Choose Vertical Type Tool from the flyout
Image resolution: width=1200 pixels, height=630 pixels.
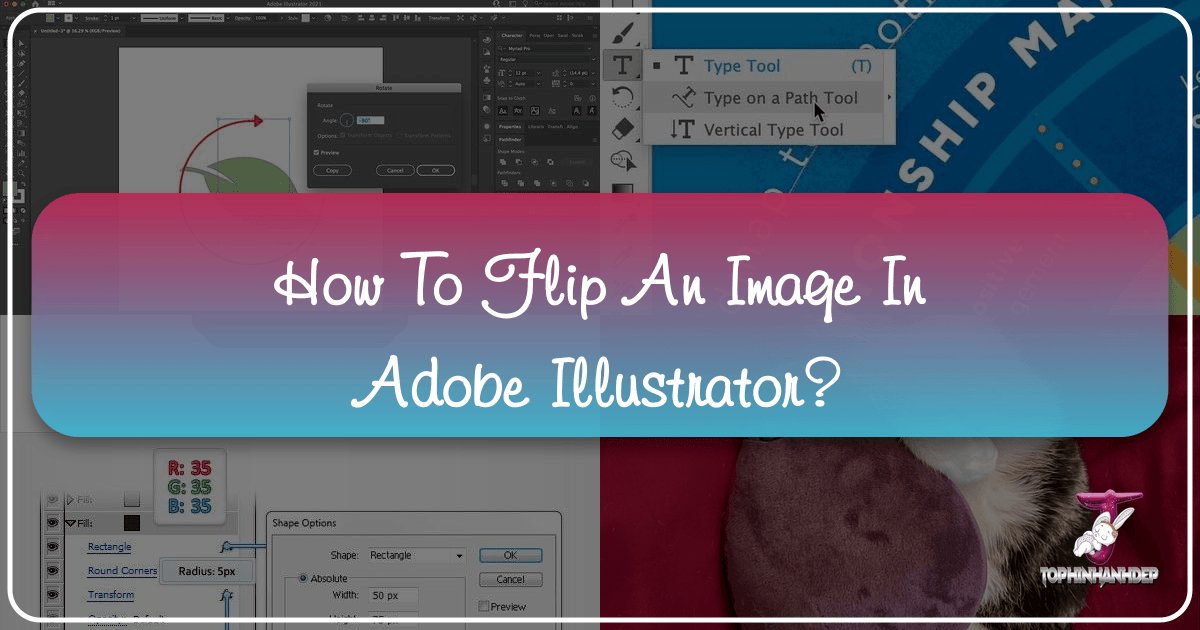click(x=775, y=129)
